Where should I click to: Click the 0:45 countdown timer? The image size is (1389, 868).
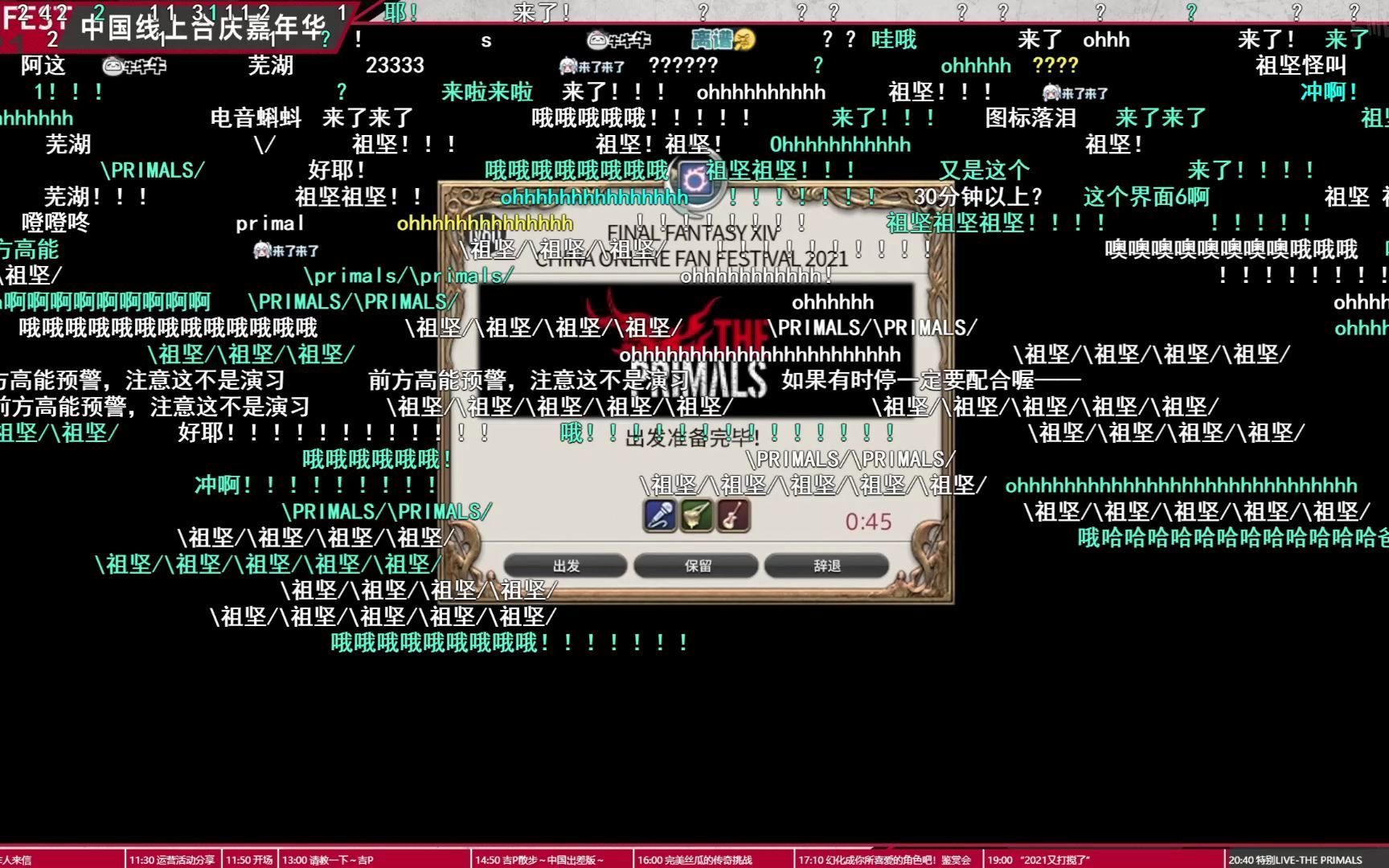868,522
